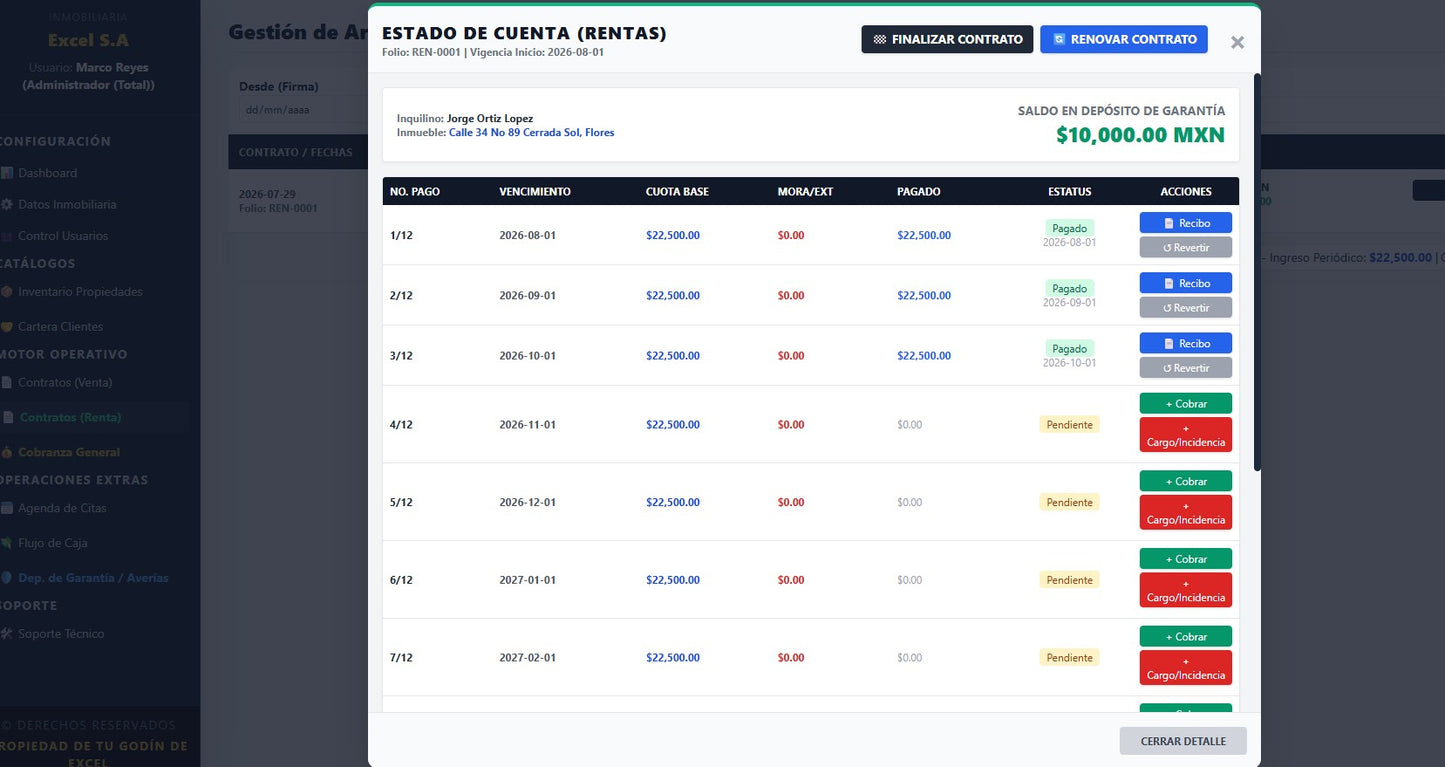The width and height of the screenshot is (1445, 767).
Task: Open Agenda de Citas in sidebar
Action: [x=62, y=508]
